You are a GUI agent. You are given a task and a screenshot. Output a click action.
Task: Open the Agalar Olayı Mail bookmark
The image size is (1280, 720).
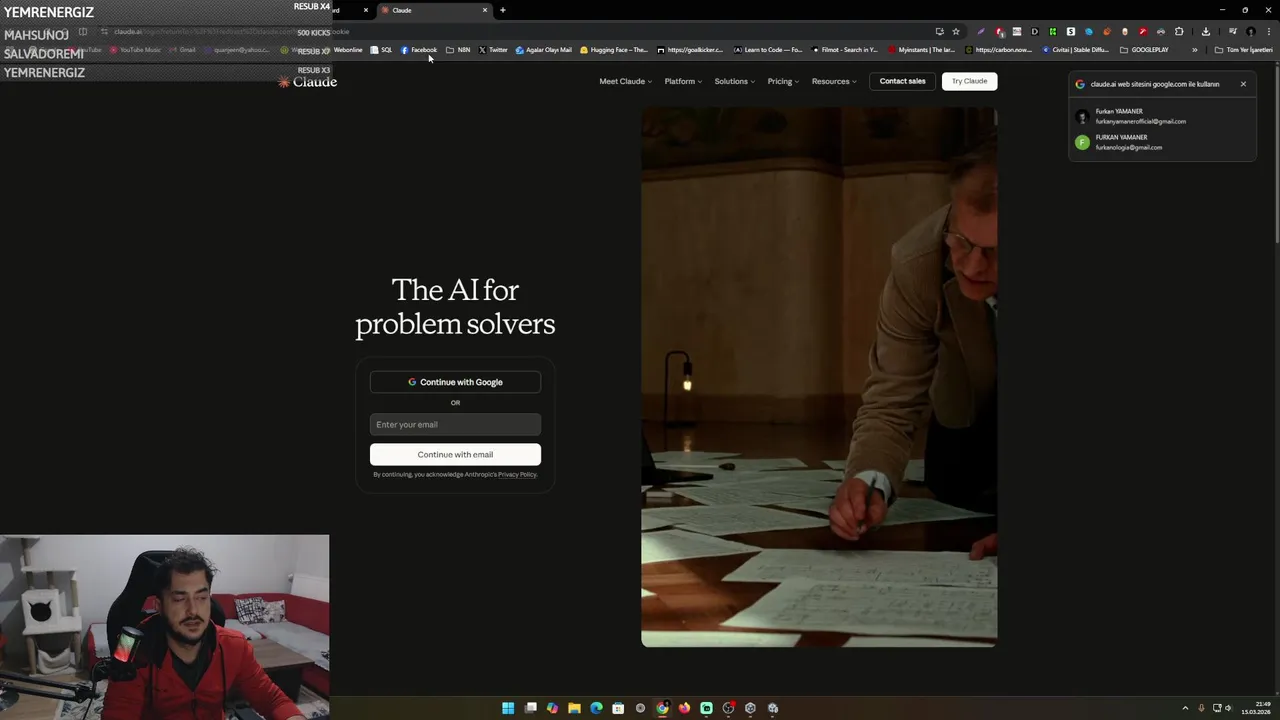pyautogui.click(x=543, y=50)
